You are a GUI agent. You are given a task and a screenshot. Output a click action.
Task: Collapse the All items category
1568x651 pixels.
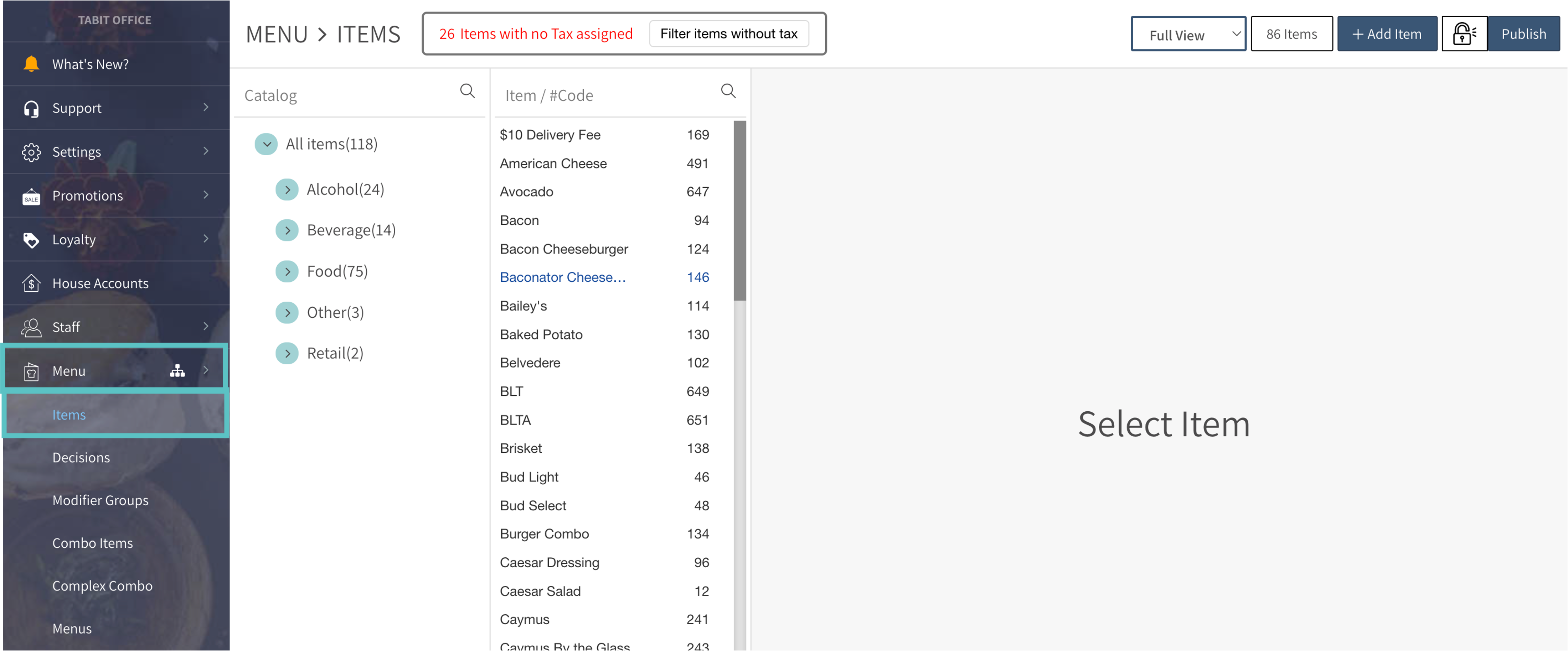(266, 144)
